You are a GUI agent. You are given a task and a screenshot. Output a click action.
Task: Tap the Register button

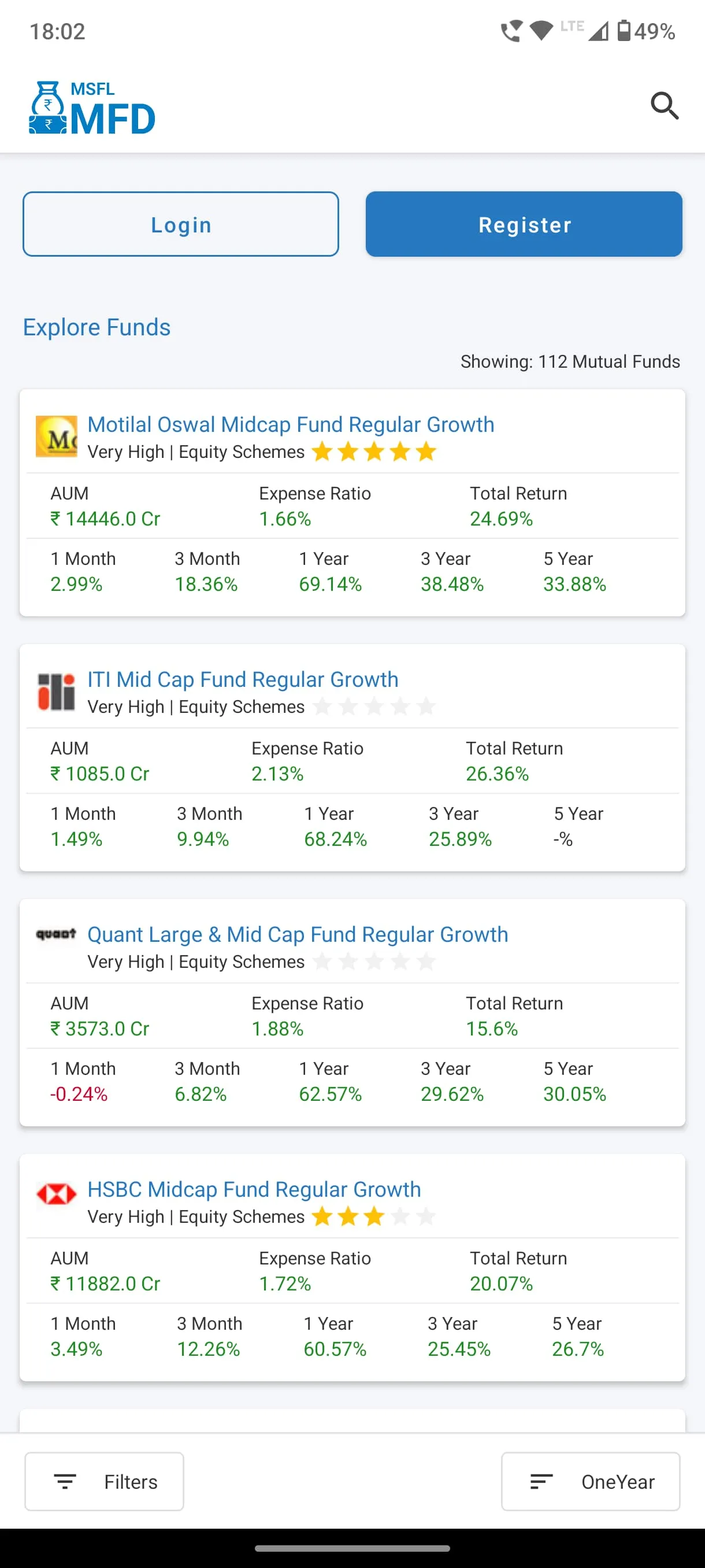(524, 224)
